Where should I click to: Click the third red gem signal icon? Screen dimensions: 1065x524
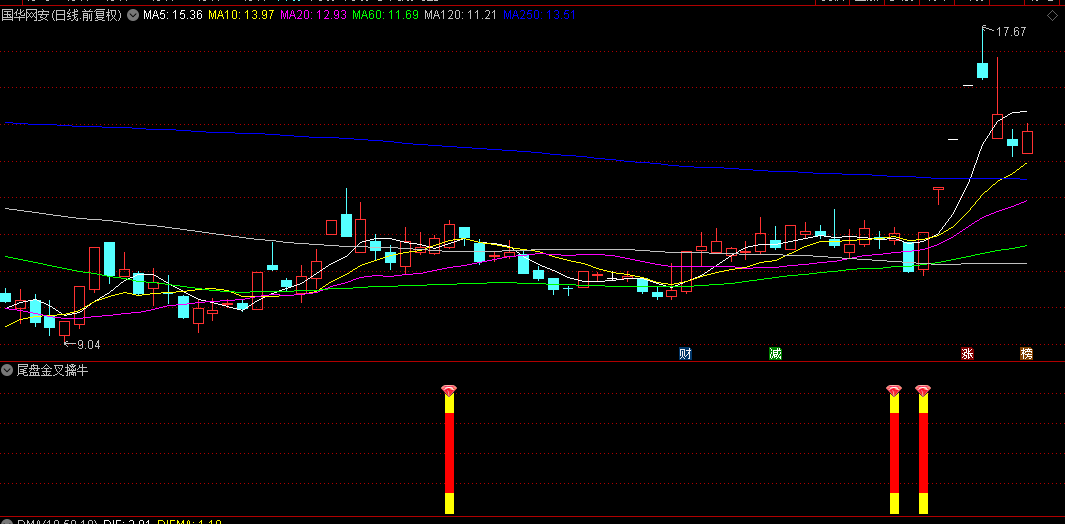(923, 390)
